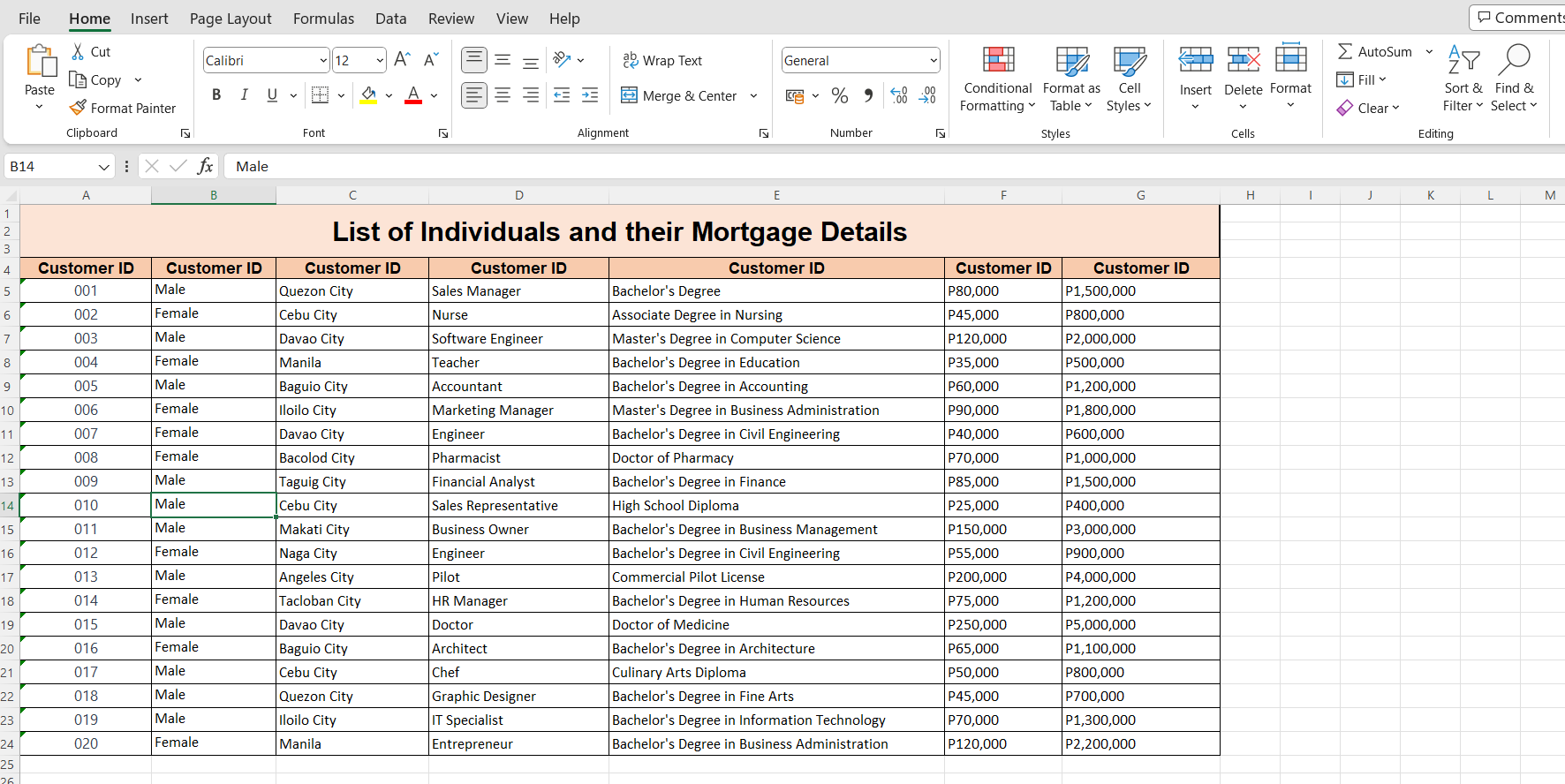The image size is (1565, 784).
Task: Enable Wrap Text for the cell
Action: click(x=662, y=60)
